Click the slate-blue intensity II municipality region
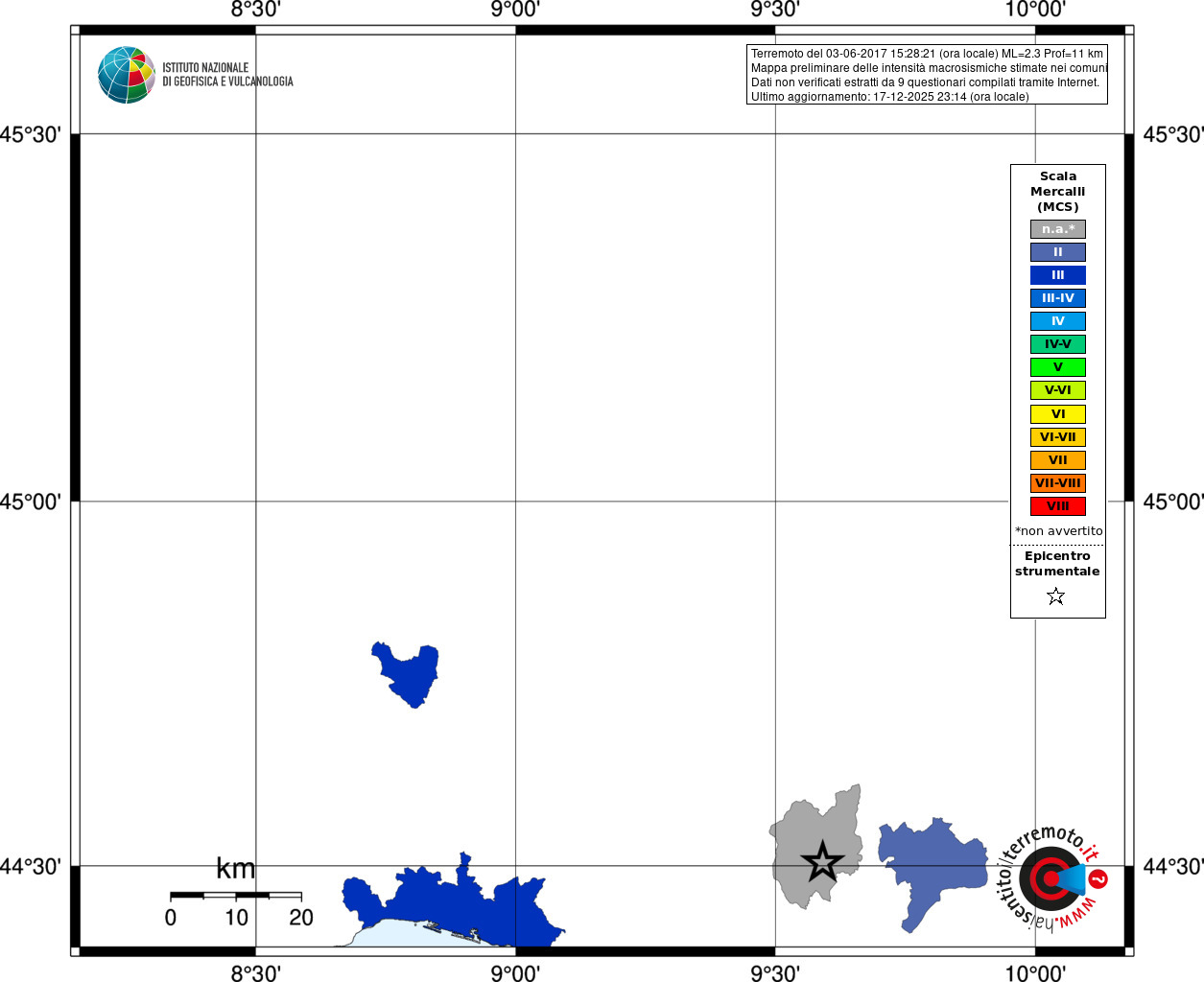The width and height of the screenshot is (1204, 982). click(933, 871)
